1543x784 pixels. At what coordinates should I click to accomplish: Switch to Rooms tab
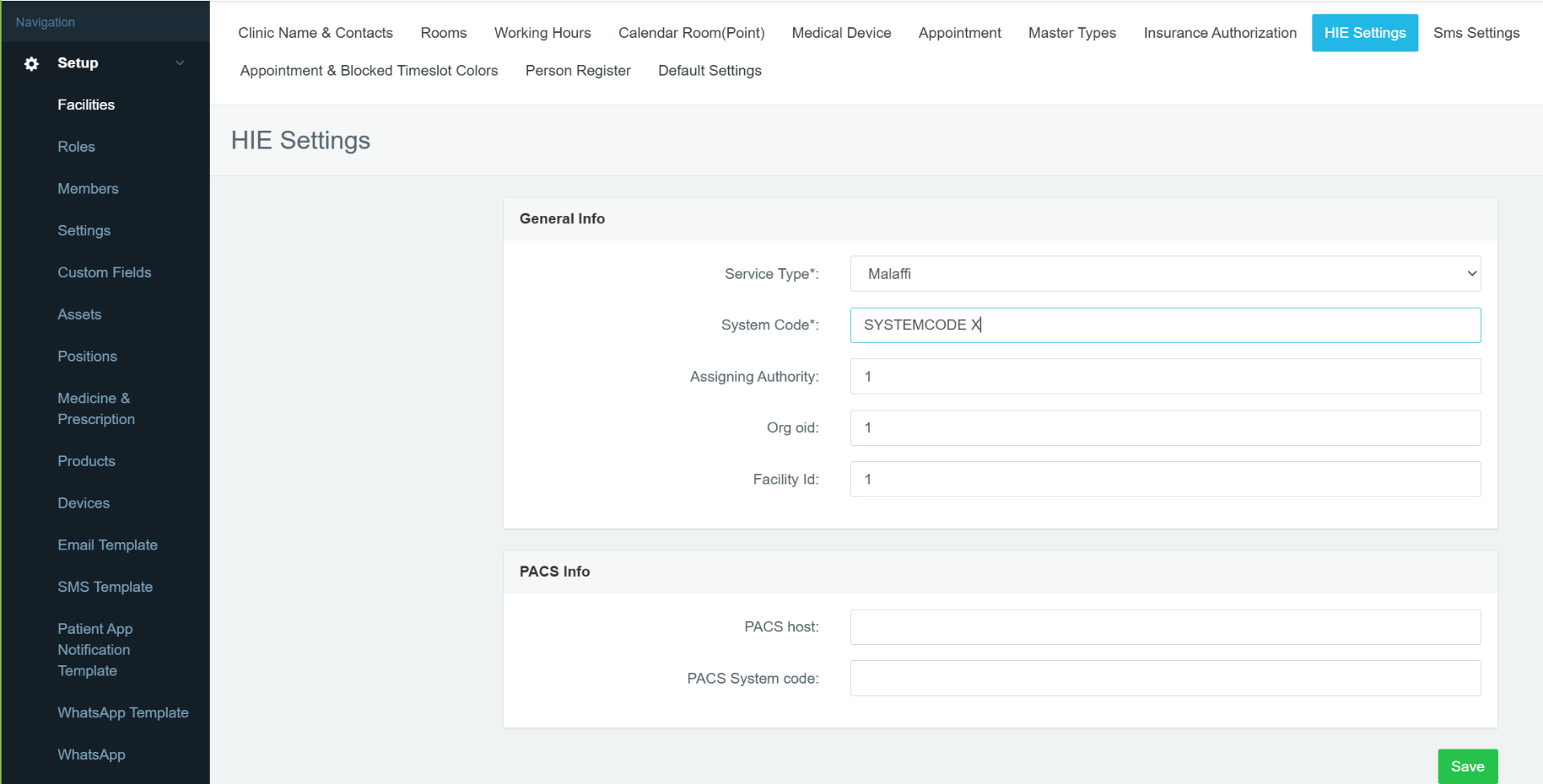click(444, 33)
